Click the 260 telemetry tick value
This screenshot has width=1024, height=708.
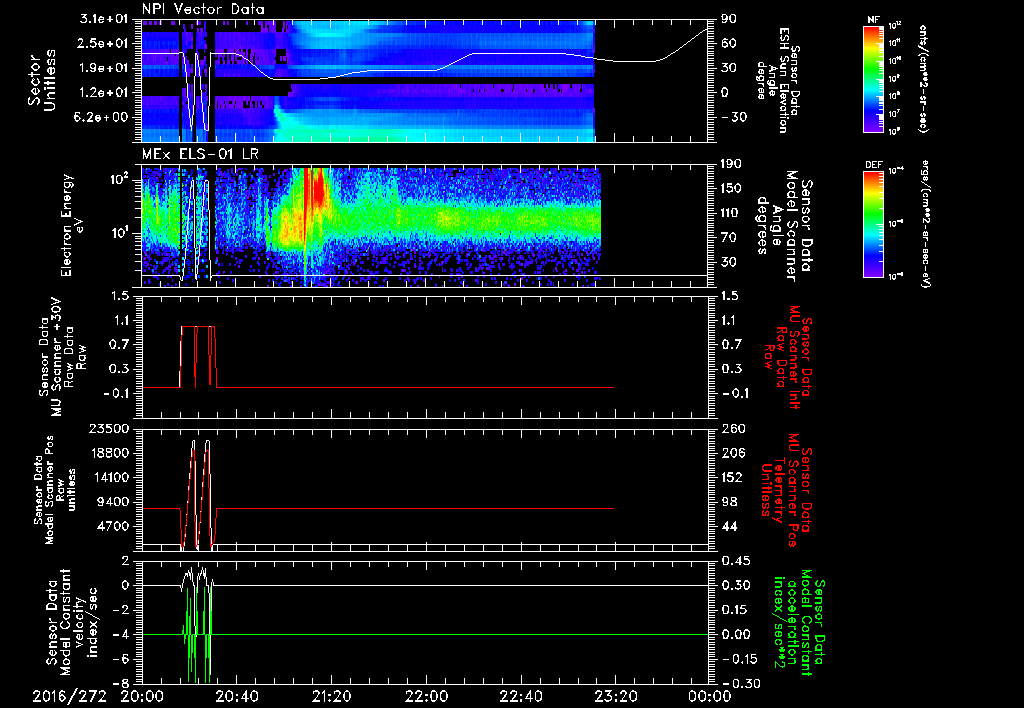click(x=733, y=429)
